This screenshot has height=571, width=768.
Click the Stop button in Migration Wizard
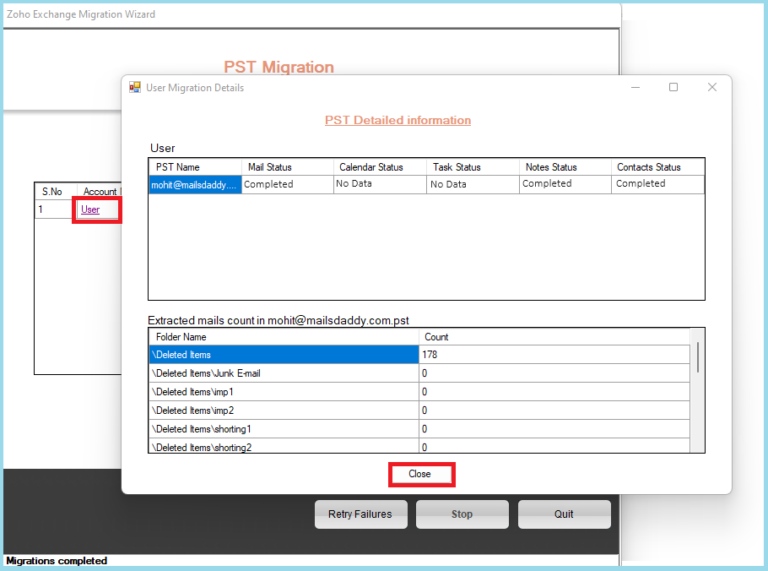point(462,514)
